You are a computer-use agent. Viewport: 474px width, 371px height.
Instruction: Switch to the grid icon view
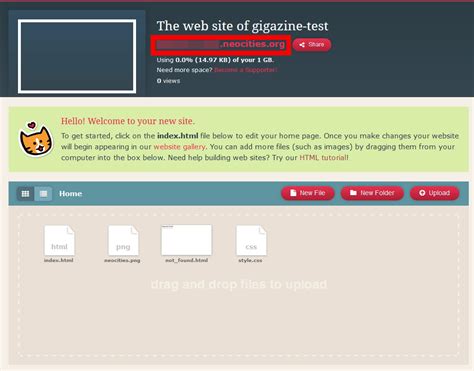(25, 194)
